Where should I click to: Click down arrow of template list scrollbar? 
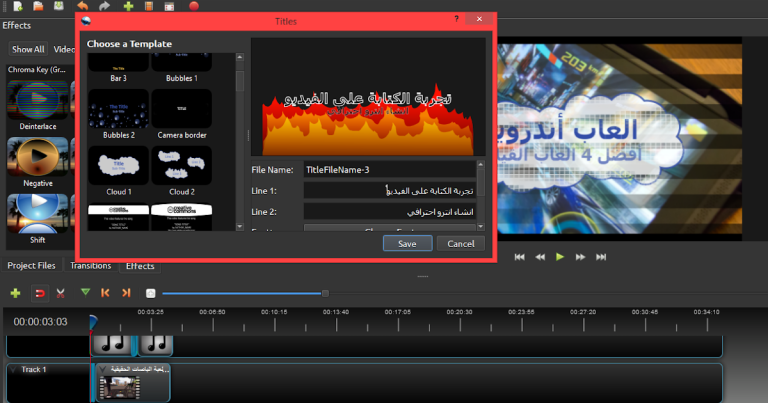(x=240, y=227)
